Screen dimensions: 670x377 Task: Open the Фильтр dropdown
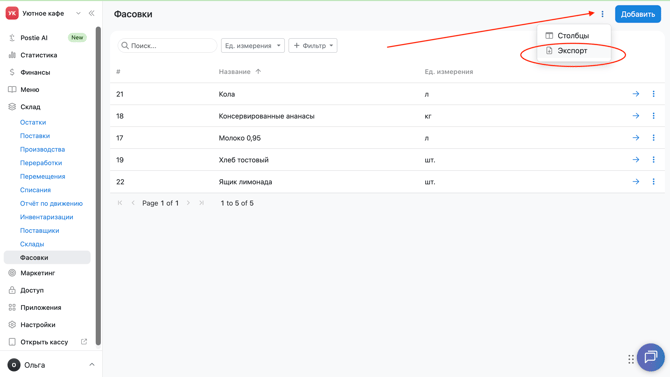tap(313, 45)
